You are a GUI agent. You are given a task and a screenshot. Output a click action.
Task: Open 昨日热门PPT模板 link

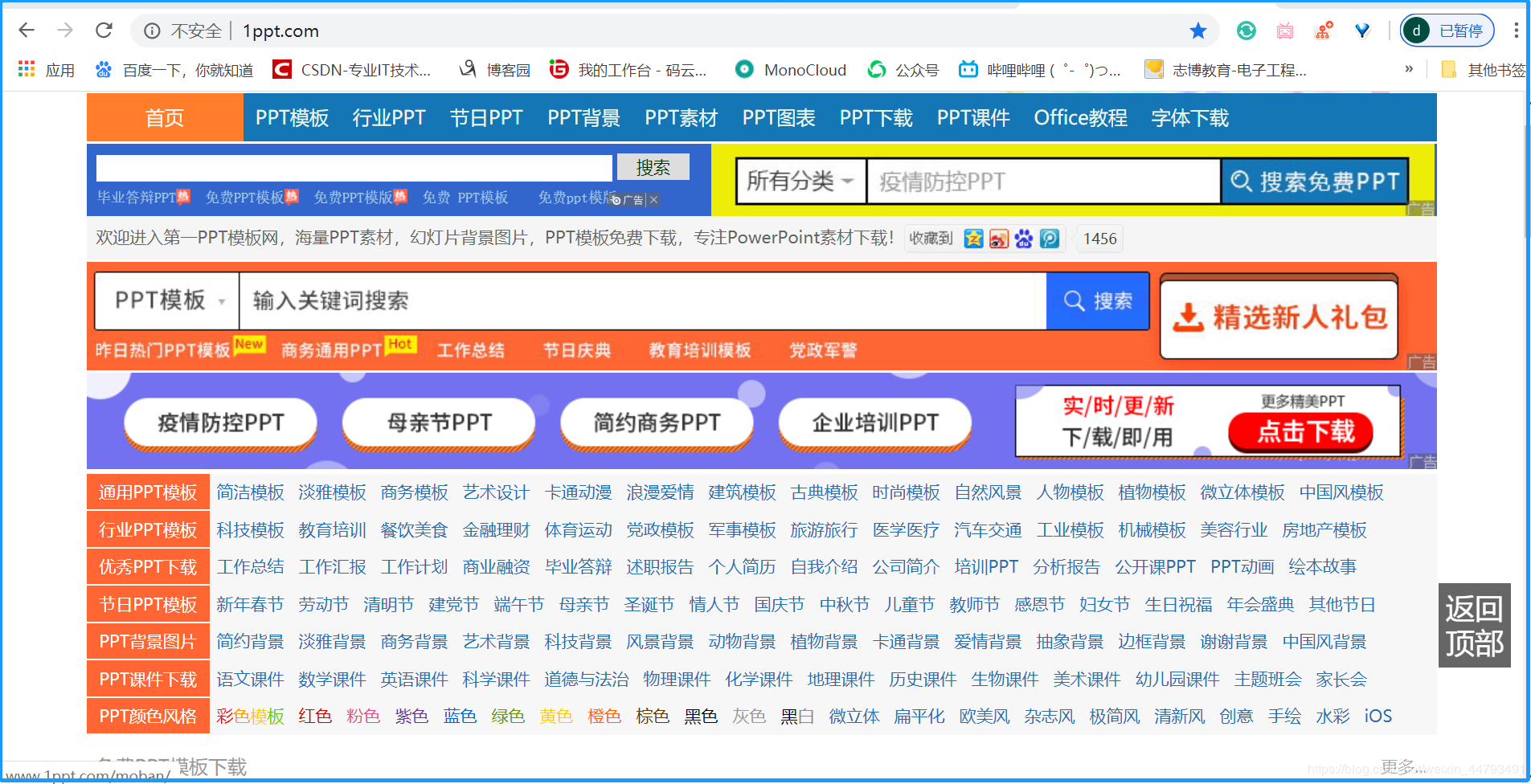[x=163, y=350]
